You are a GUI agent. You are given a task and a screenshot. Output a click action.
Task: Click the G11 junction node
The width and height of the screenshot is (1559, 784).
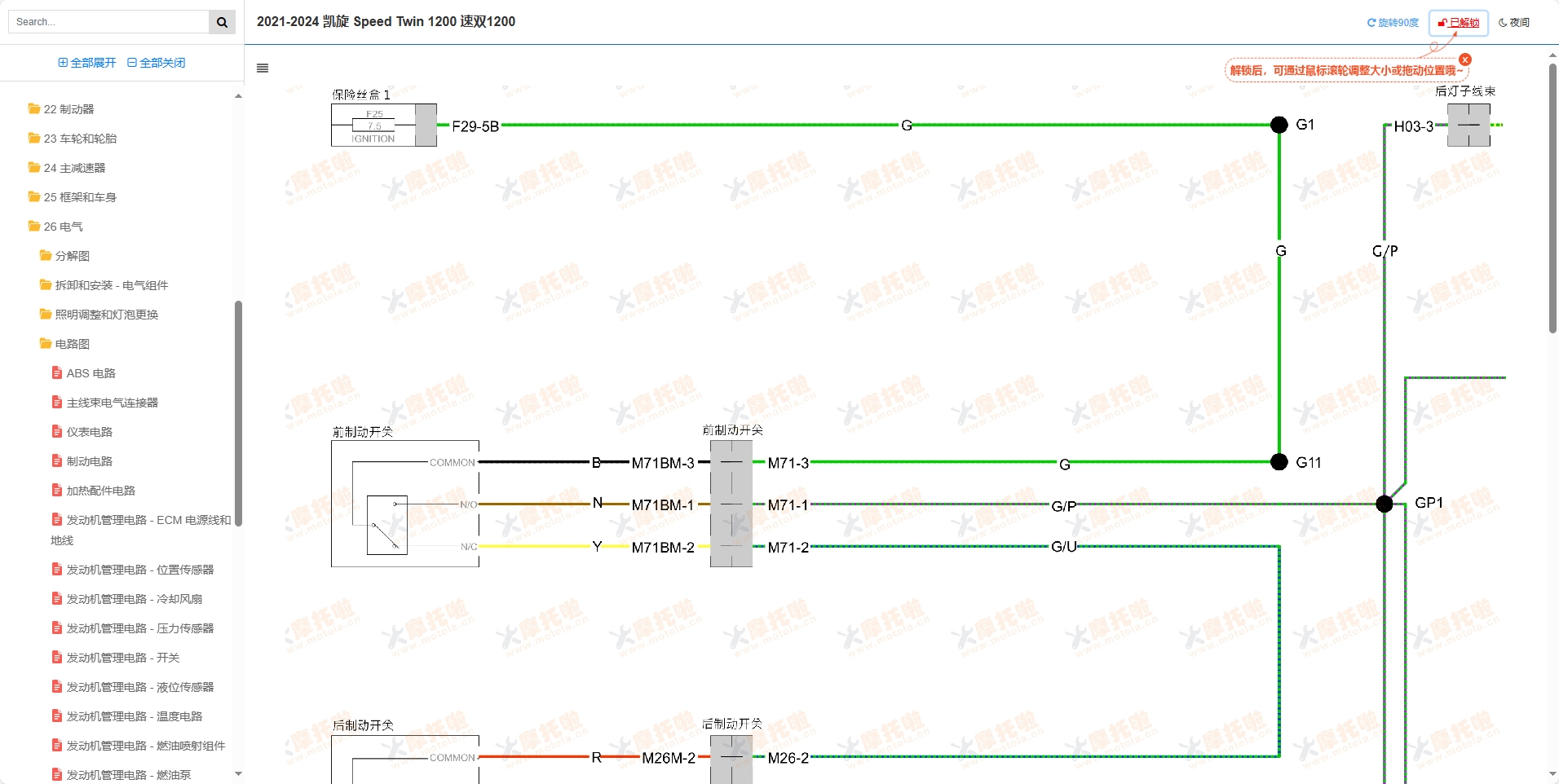click(1279, 462)
